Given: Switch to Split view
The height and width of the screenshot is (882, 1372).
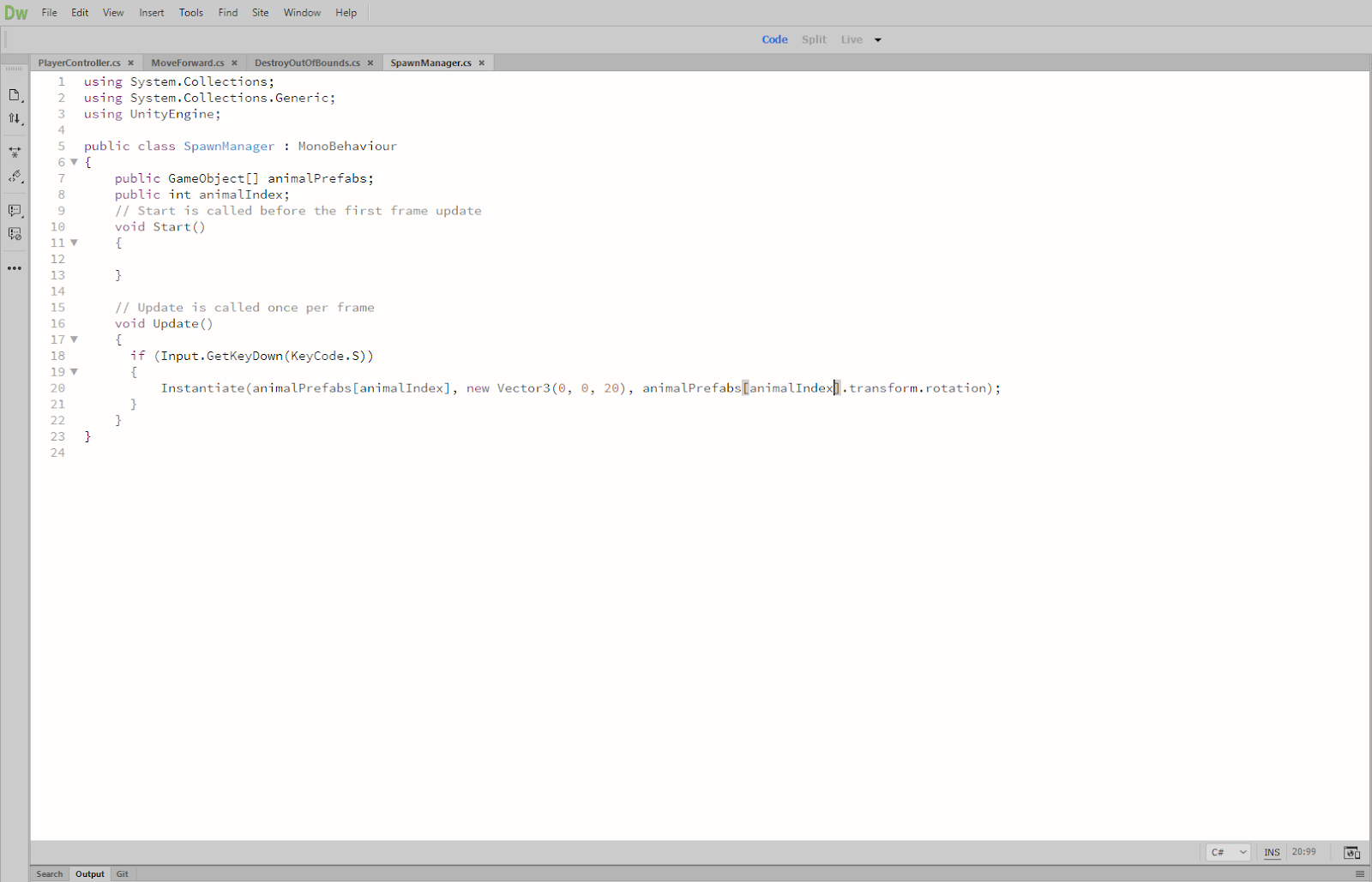Looking at the screenshot, I should pyautogui.click(x=814, y=39).
